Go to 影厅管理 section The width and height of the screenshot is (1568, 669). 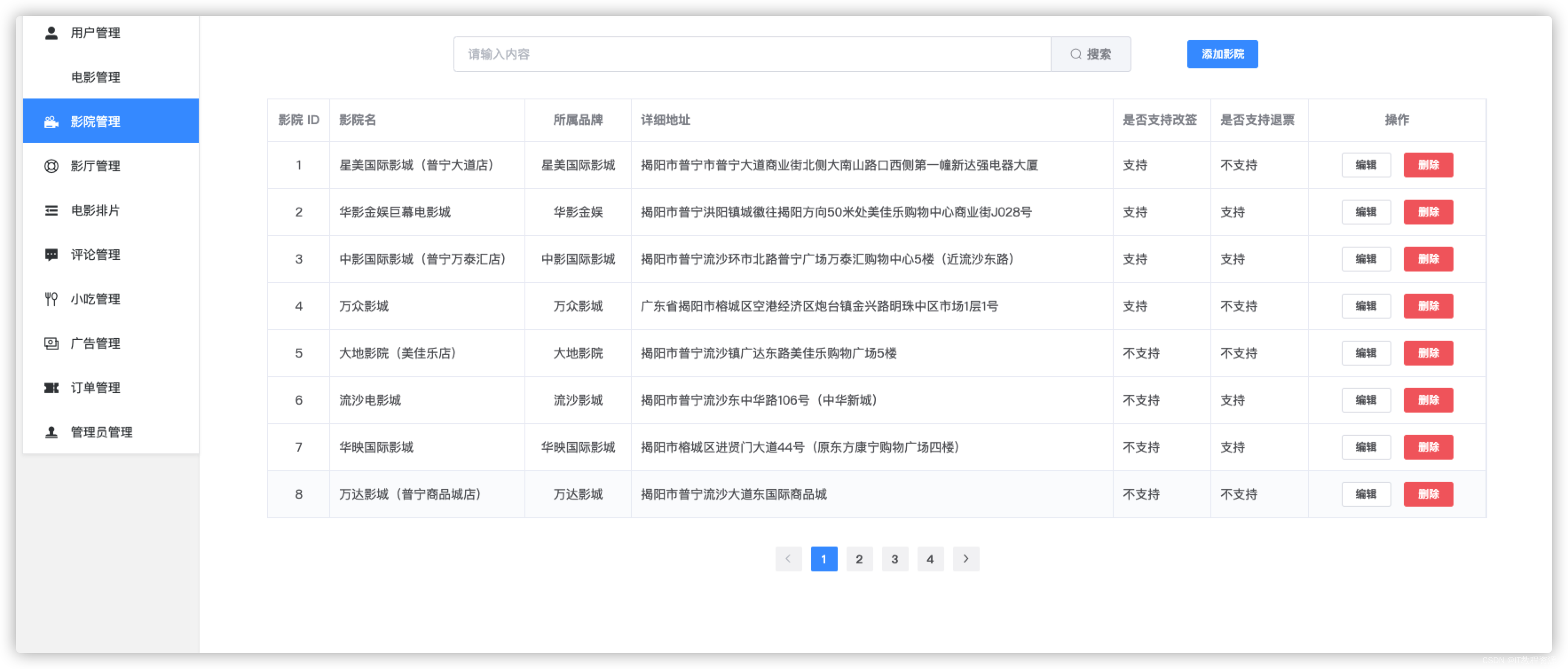coord(111,165)
